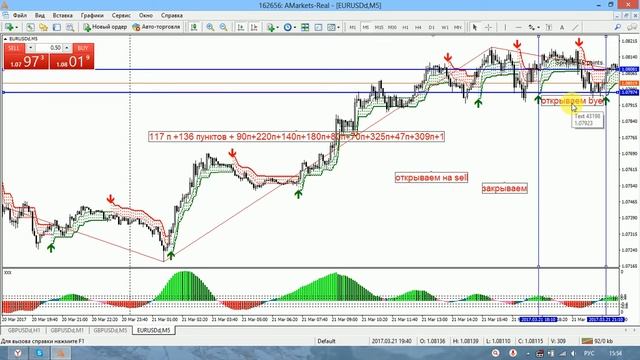Switch to H4 timeframe
This screenshot has height=360, width=640.
click(418, 27)
